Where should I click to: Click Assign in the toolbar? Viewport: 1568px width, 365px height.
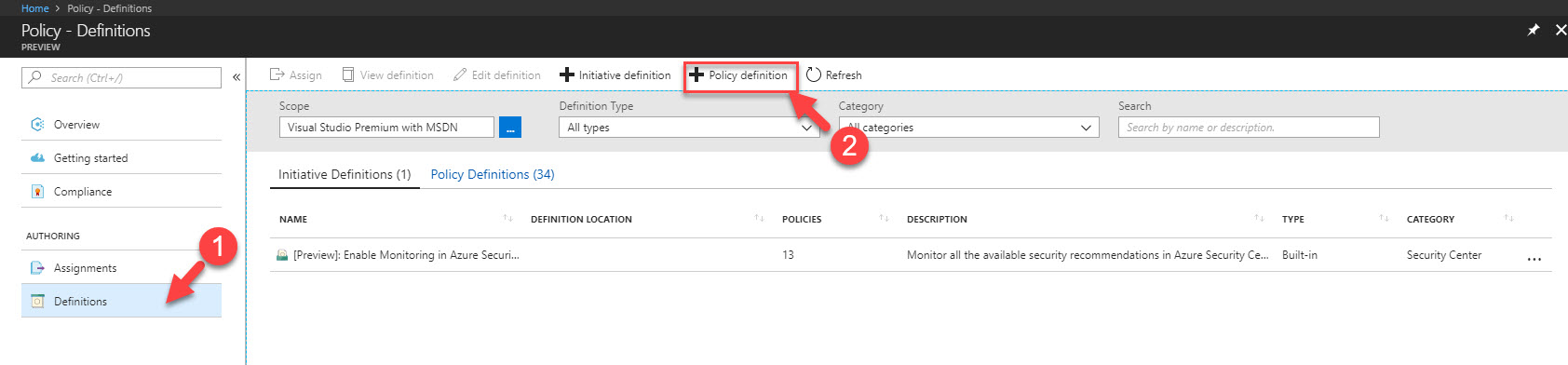(x=296, y=75)
